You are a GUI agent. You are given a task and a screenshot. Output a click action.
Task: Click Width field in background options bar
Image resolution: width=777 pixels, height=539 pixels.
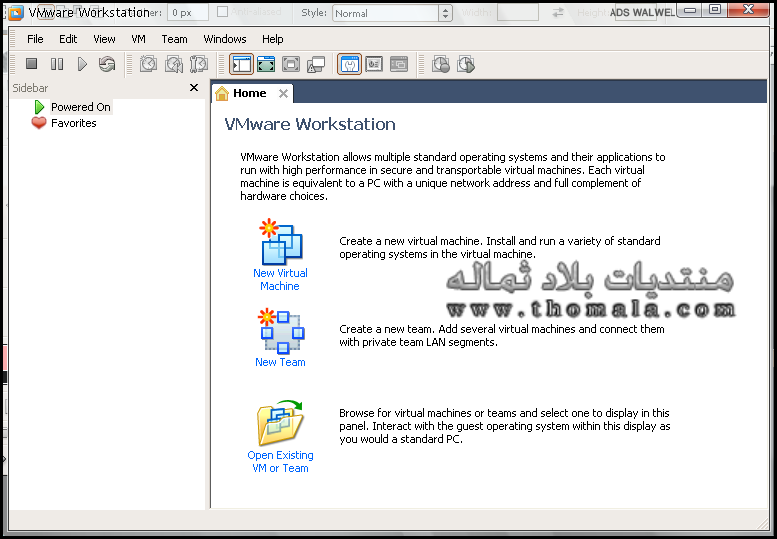tap(518, 13)
